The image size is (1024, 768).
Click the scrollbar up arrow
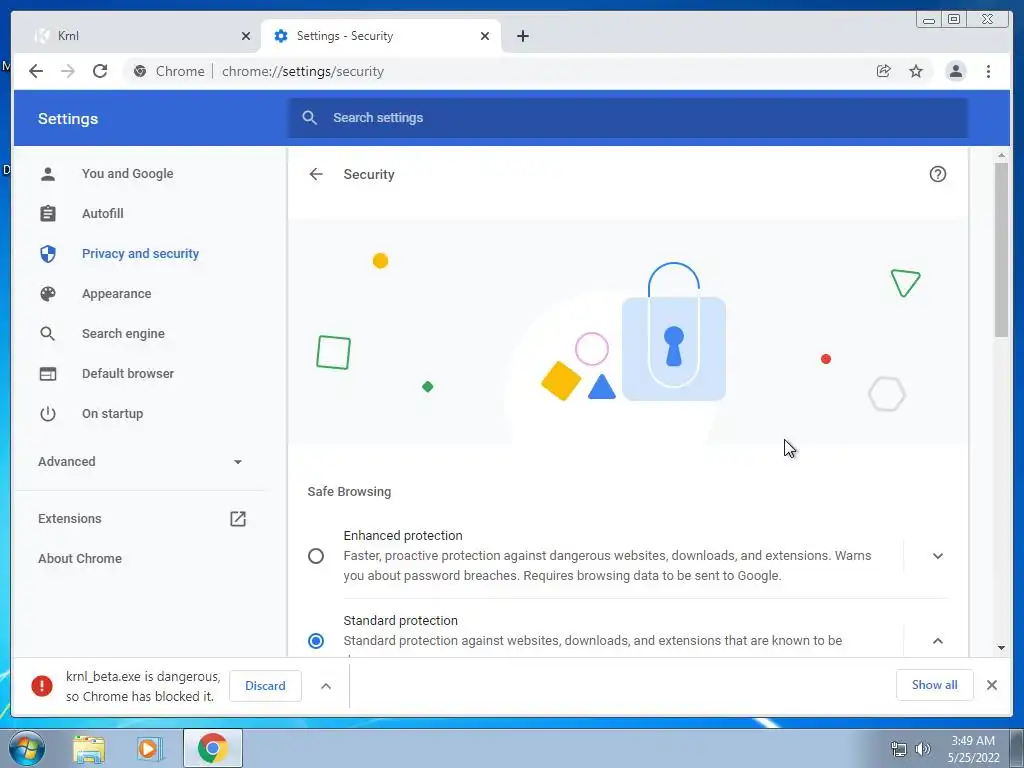1002,155
